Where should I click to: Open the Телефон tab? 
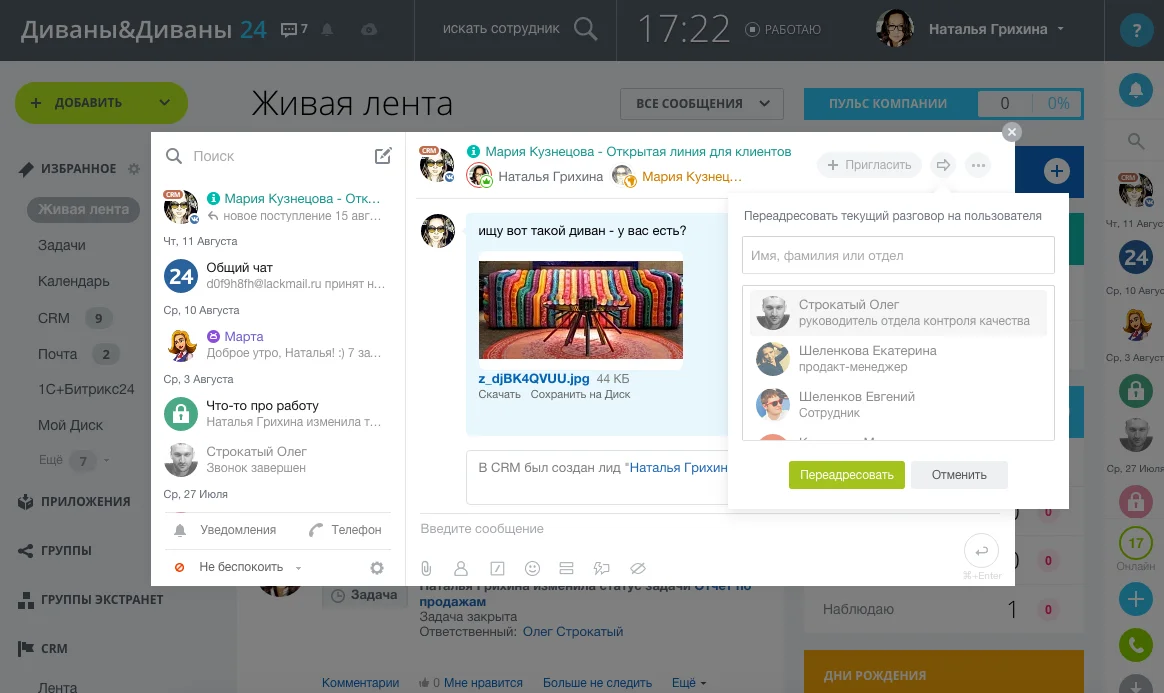(x=345, y=530)
